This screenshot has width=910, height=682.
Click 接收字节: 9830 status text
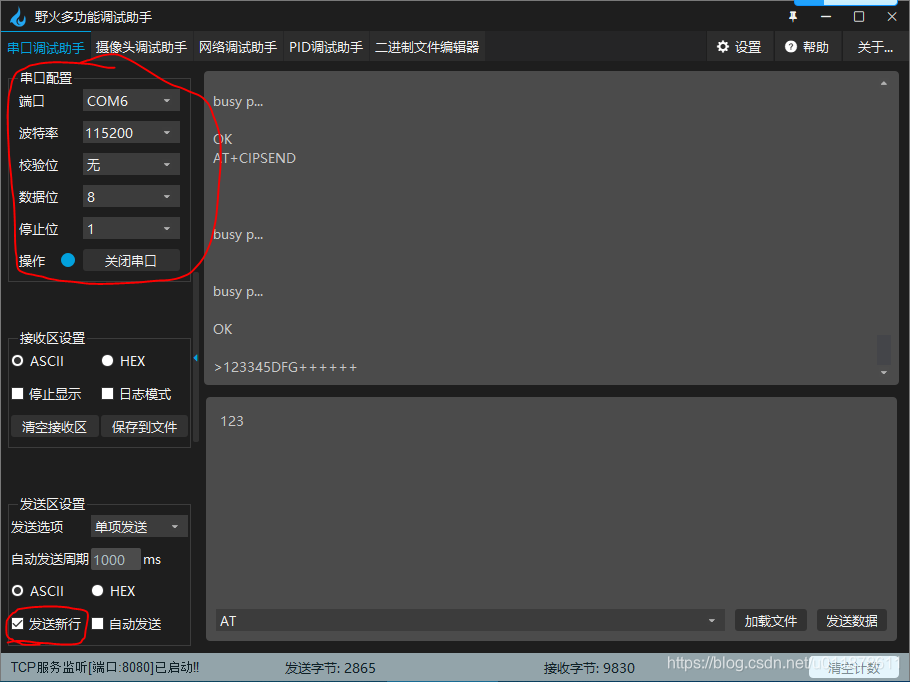coord(589,668)
